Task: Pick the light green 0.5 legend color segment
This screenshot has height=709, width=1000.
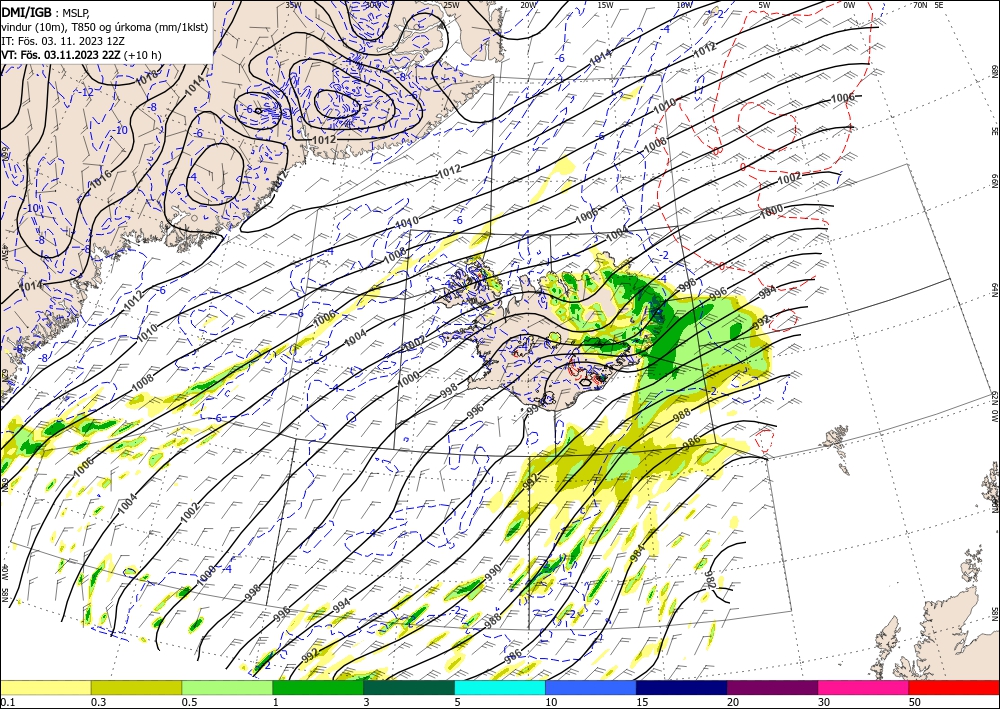Action: pyautogui.click(x=227, y=687)
